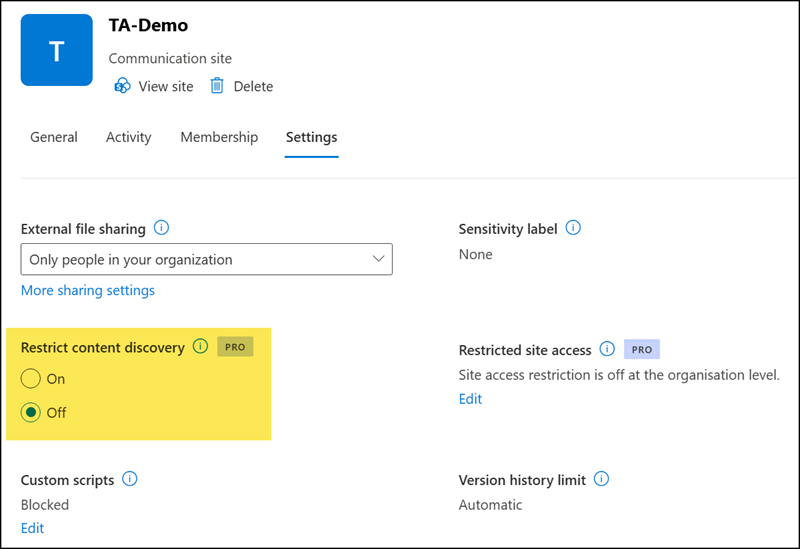This screenshot has width=800, height=549.
Task: Click the Blocked custom scripts status
Action: click(x=45, y=505)
